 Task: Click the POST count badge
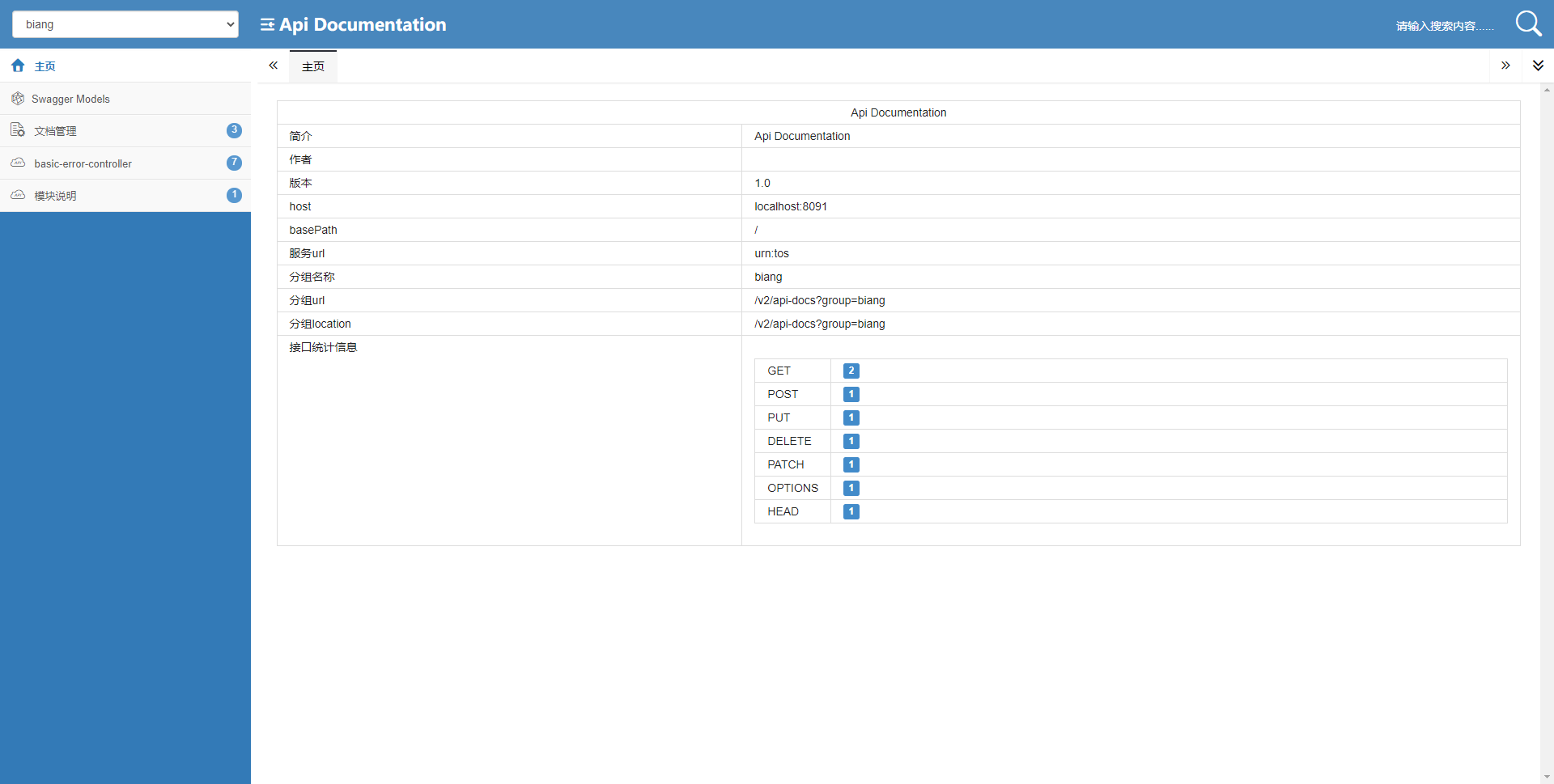pyautogui.click(x=851, y=394)
